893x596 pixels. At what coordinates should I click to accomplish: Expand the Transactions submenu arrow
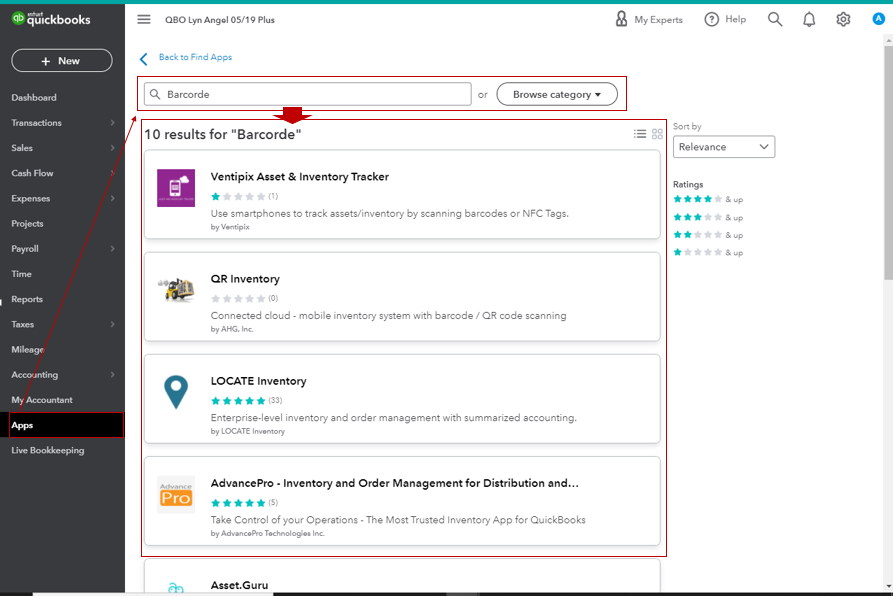tap(112, 123)
